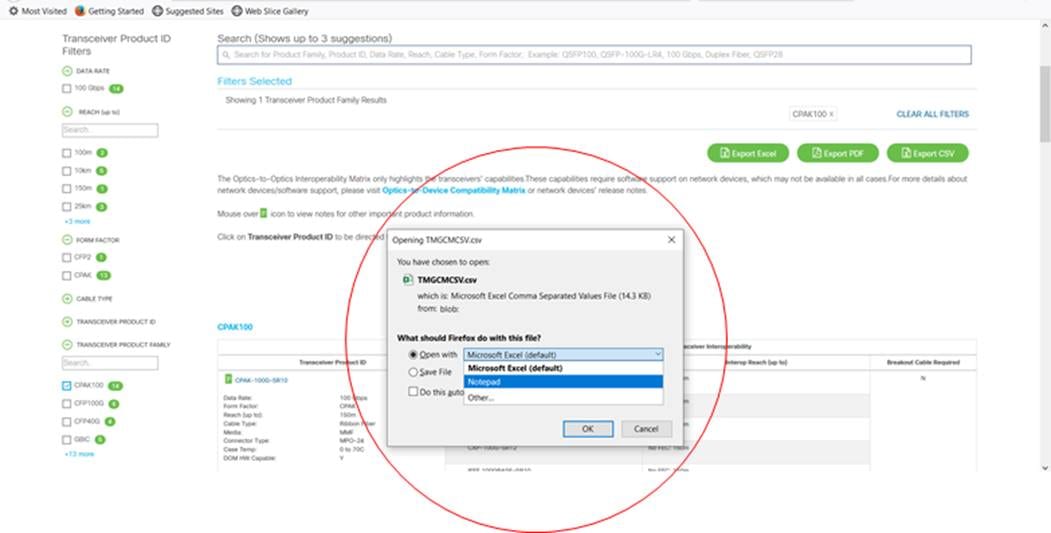Expand the CABLE TYPE filter section
Screen dimensions: 1051x533
point(67,299)
